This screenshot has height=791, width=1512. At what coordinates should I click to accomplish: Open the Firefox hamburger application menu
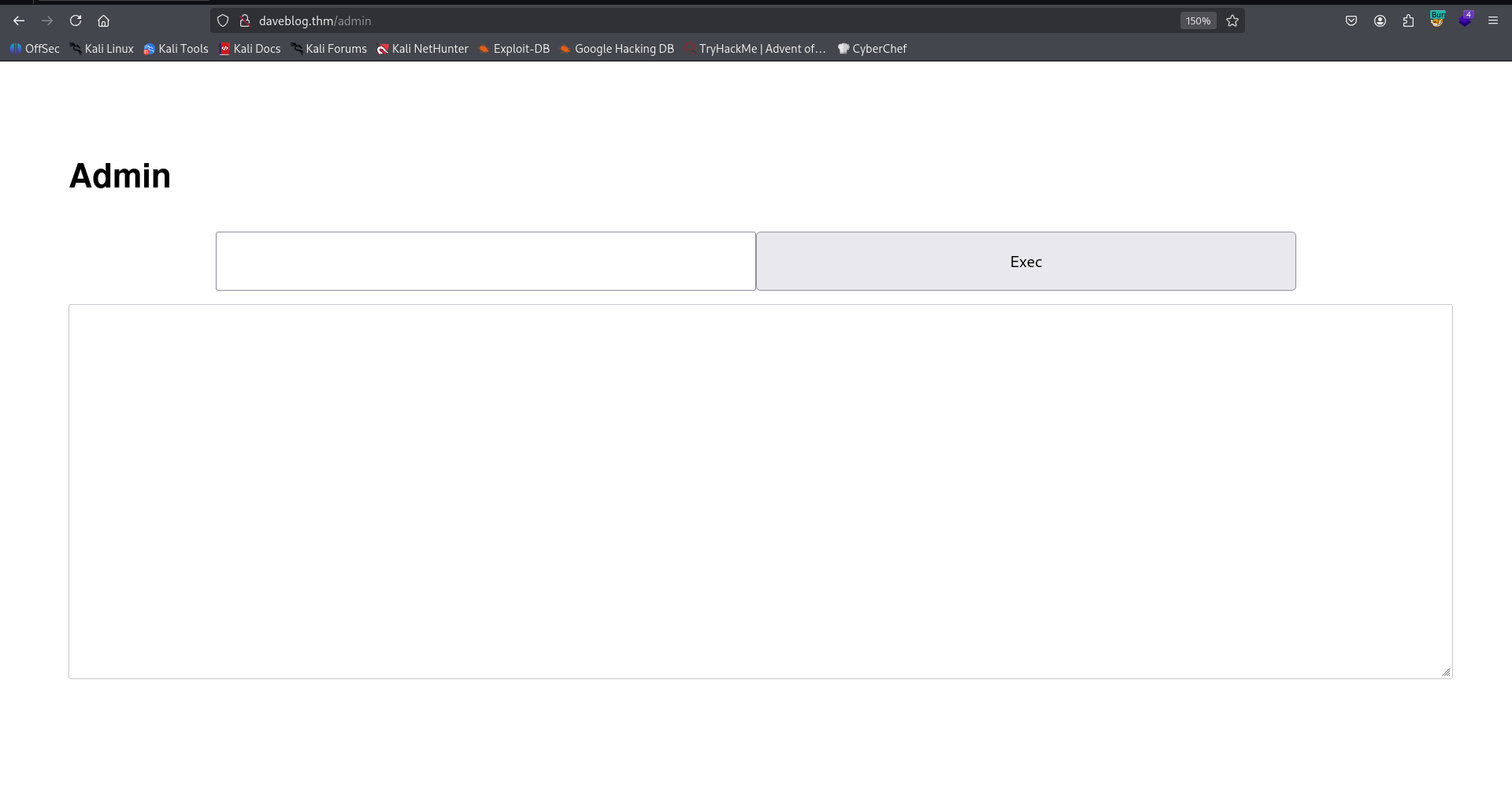coord(1492,21)
